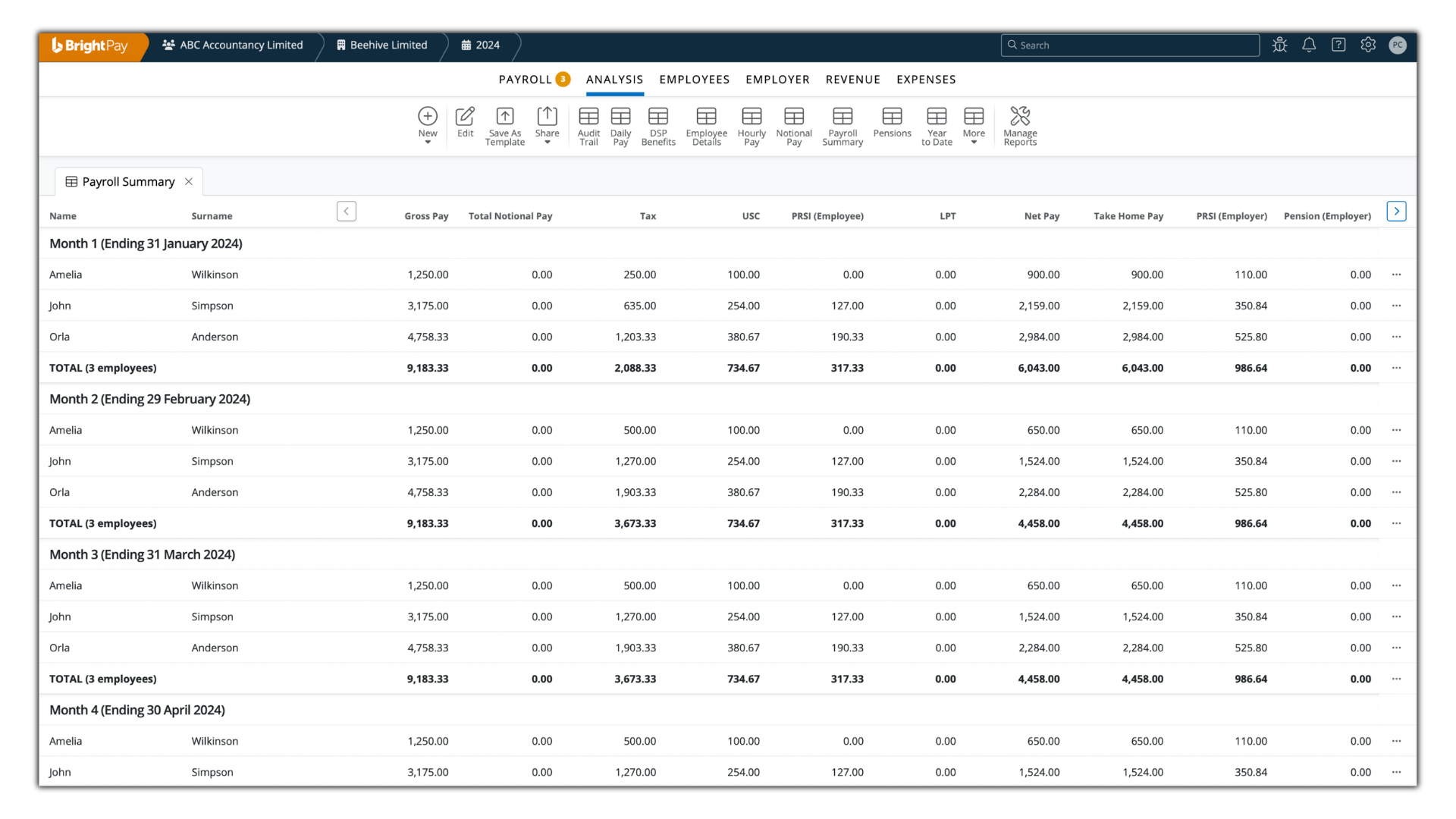Open the Pensions report
Viewport: 1456px width, 819px height.
point(892,122)
